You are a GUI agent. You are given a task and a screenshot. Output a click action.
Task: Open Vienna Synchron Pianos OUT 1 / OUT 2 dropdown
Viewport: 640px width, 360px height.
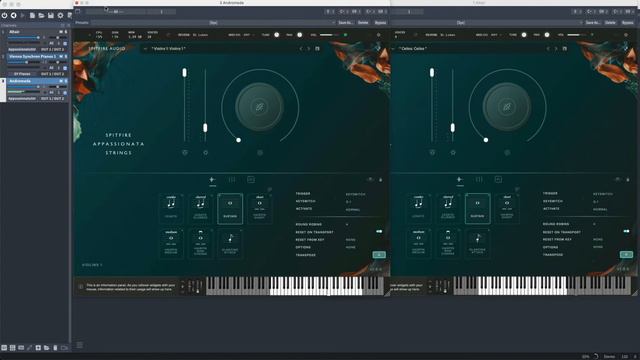click(52, 74)
